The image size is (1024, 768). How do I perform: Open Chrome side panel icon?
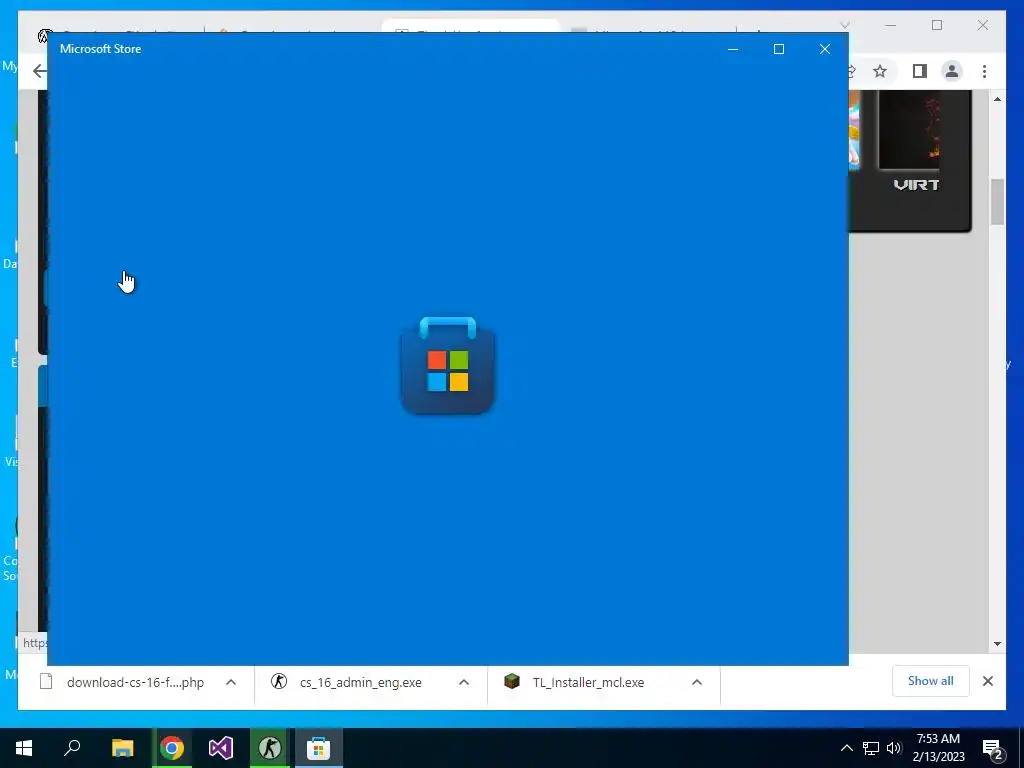(920, 71)
